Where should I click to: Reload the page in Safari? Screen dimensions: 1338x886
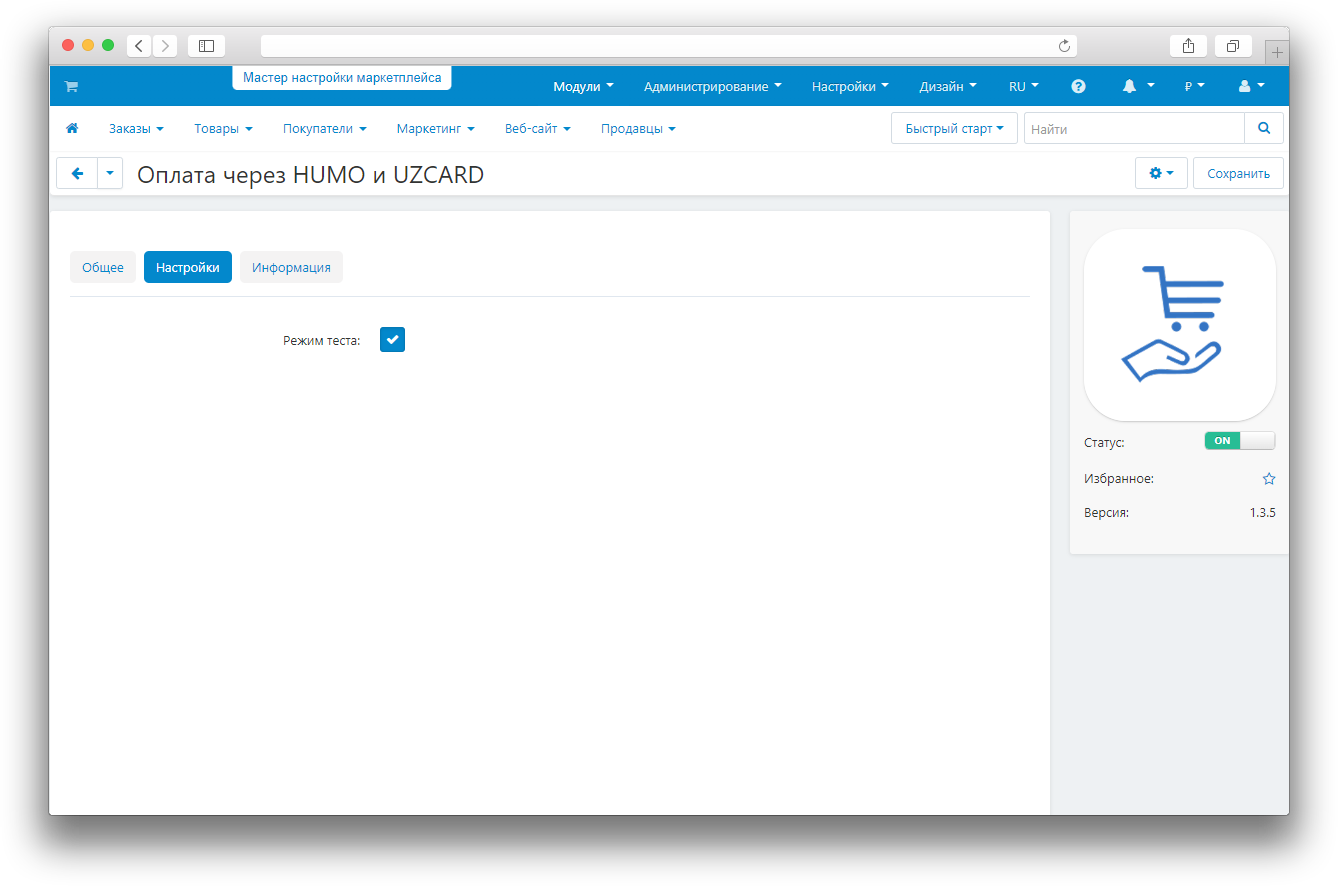pos(1064,46)
